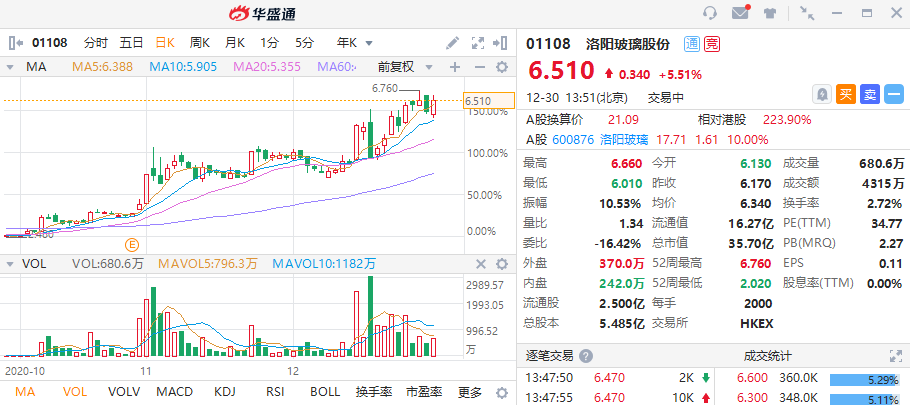Viewport: 910px width, 405px height.
Task: Open 更多 more indicators menu
Action: pos(470,392)
